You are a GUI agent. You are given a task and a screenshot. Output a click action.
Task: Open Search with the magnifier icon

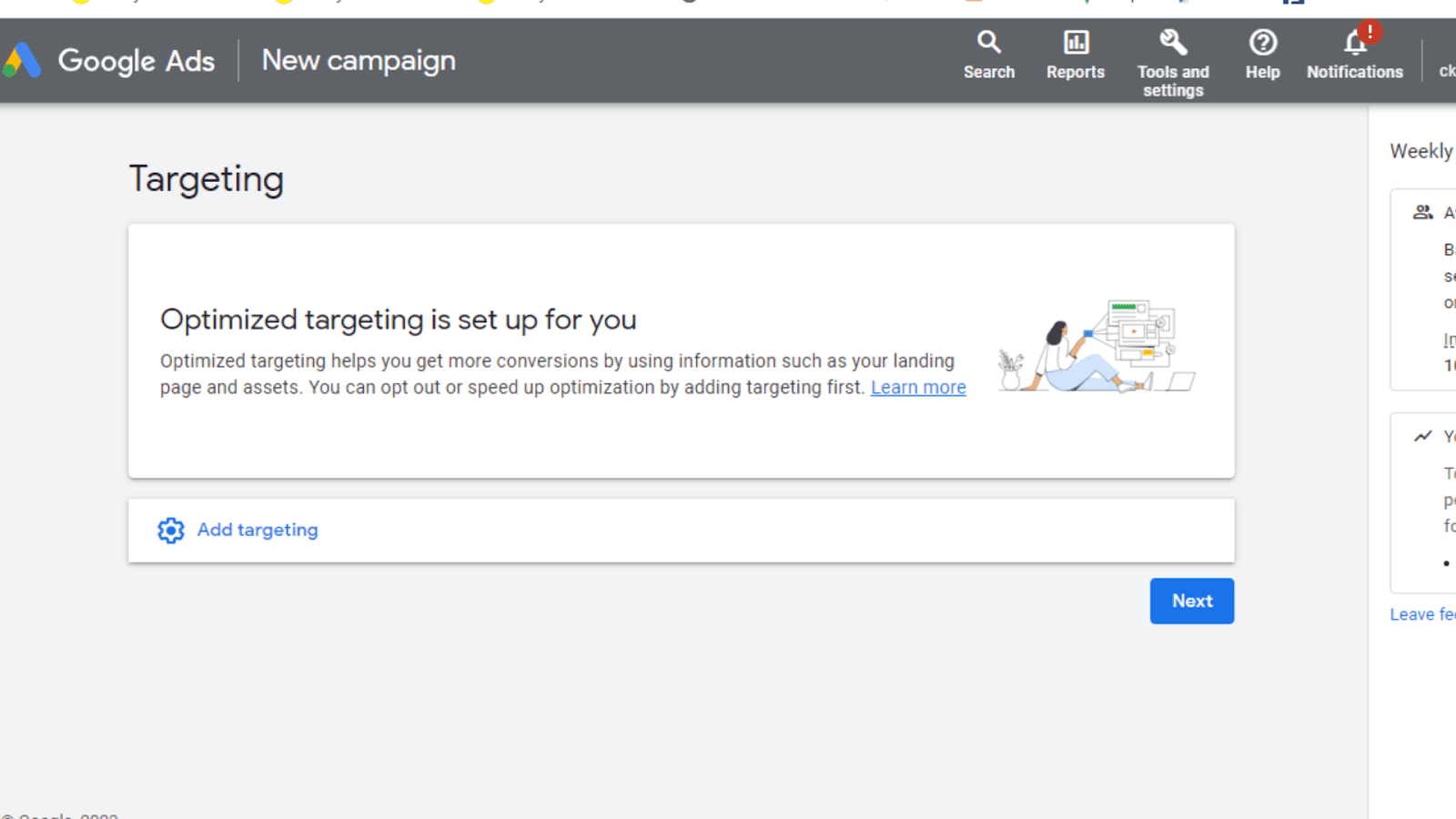[989, 42]
